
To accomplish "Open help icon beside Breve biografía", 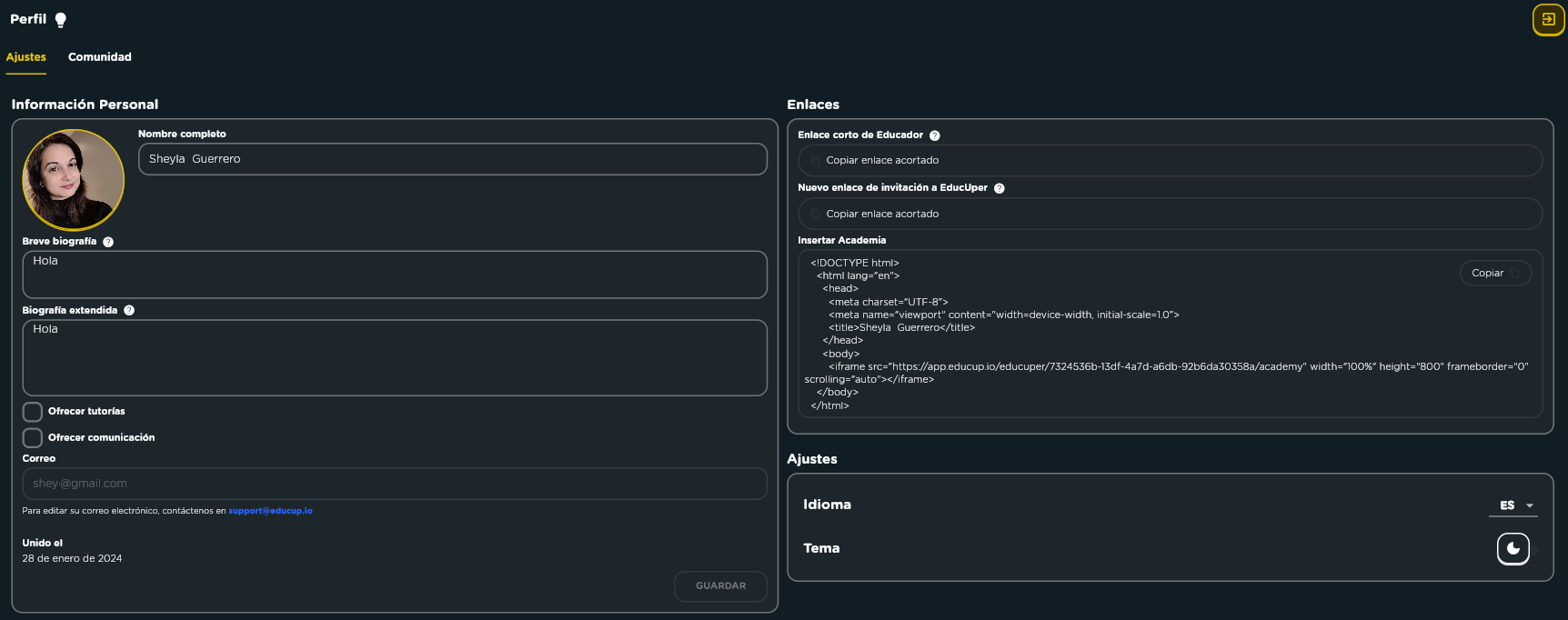I will 108,242.
